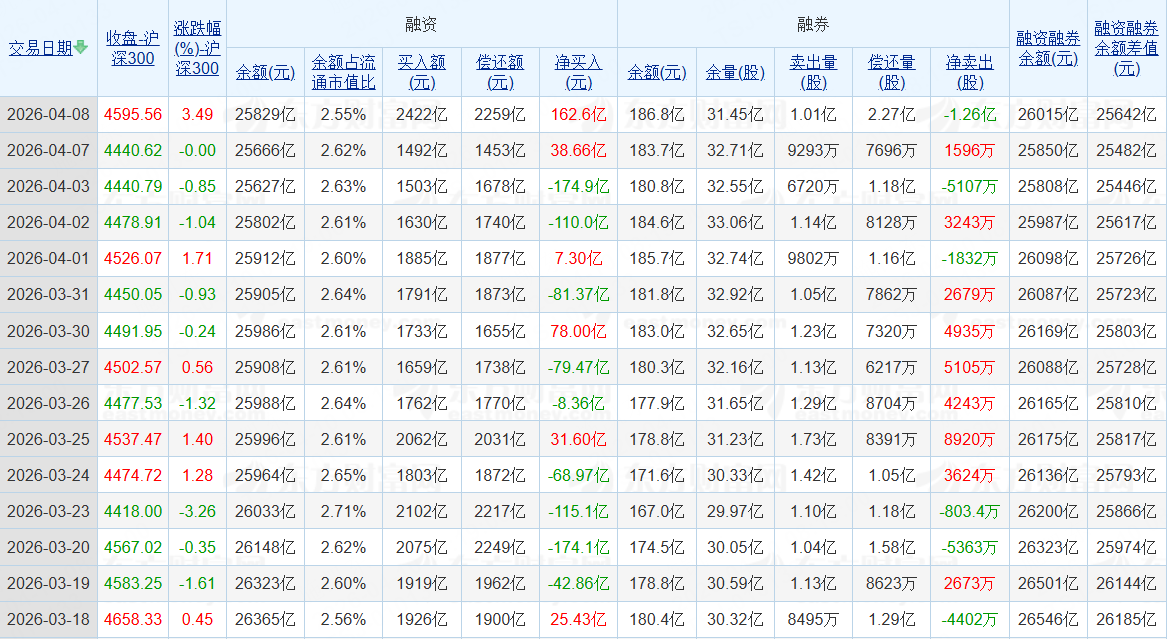Select date cell 2026-04-07
The width and height of the screenshot is (1168, 639).
(48, 150)
